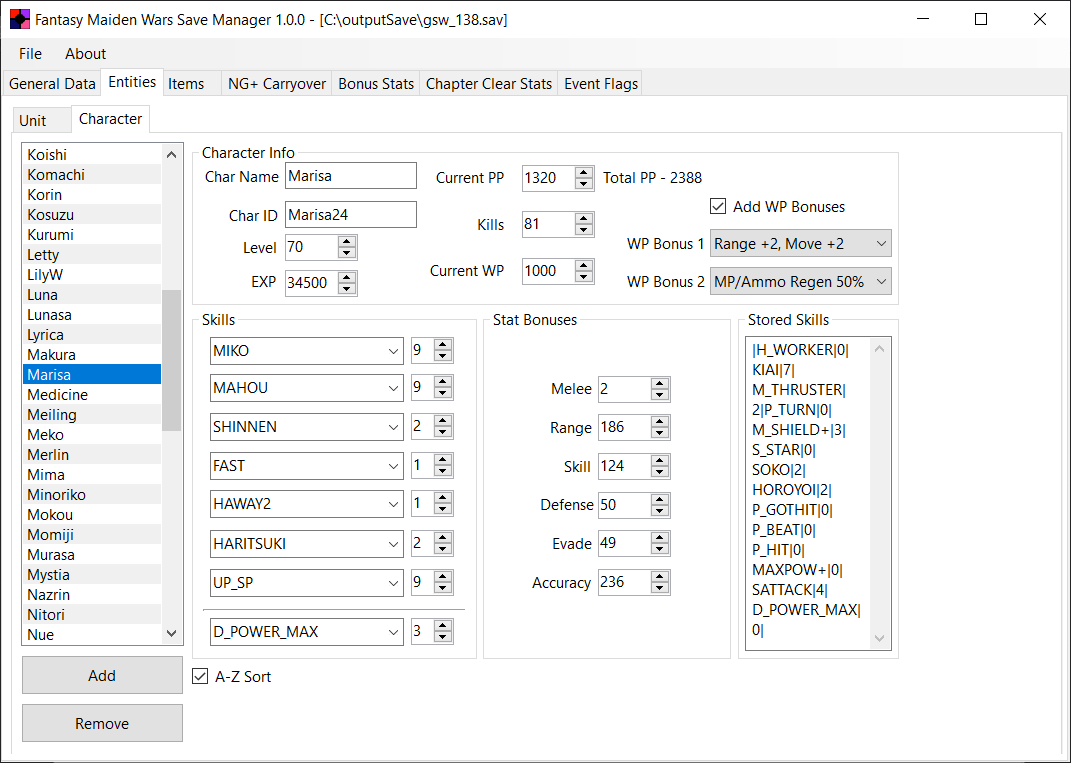The width and height of the screenshot is (1071, 763).
Task: Increase UP_SP skill level up arrow
Action: pos(443,577)
